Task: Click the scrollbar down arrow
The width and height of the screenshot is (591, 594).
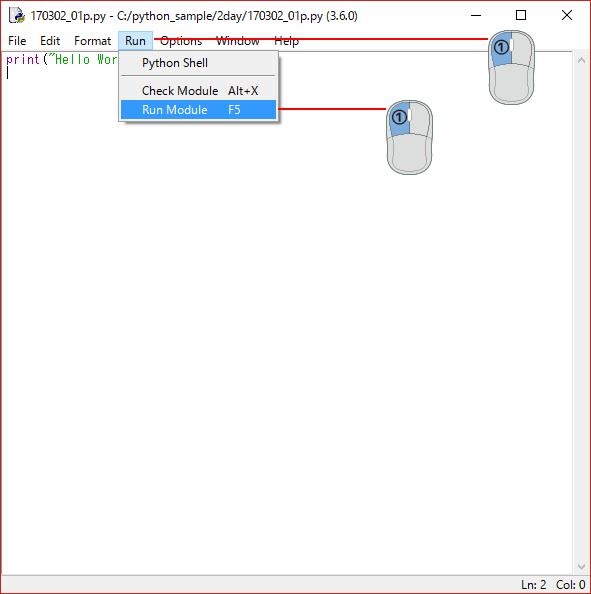Action: click(581, 567)
